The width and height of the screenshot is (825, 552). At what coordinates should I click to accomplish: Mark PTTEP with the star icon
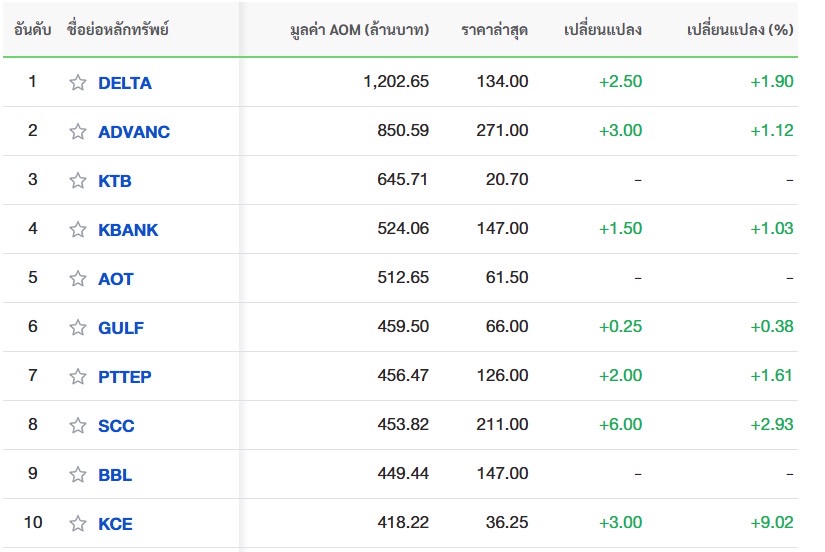click(x=78, y=376)
